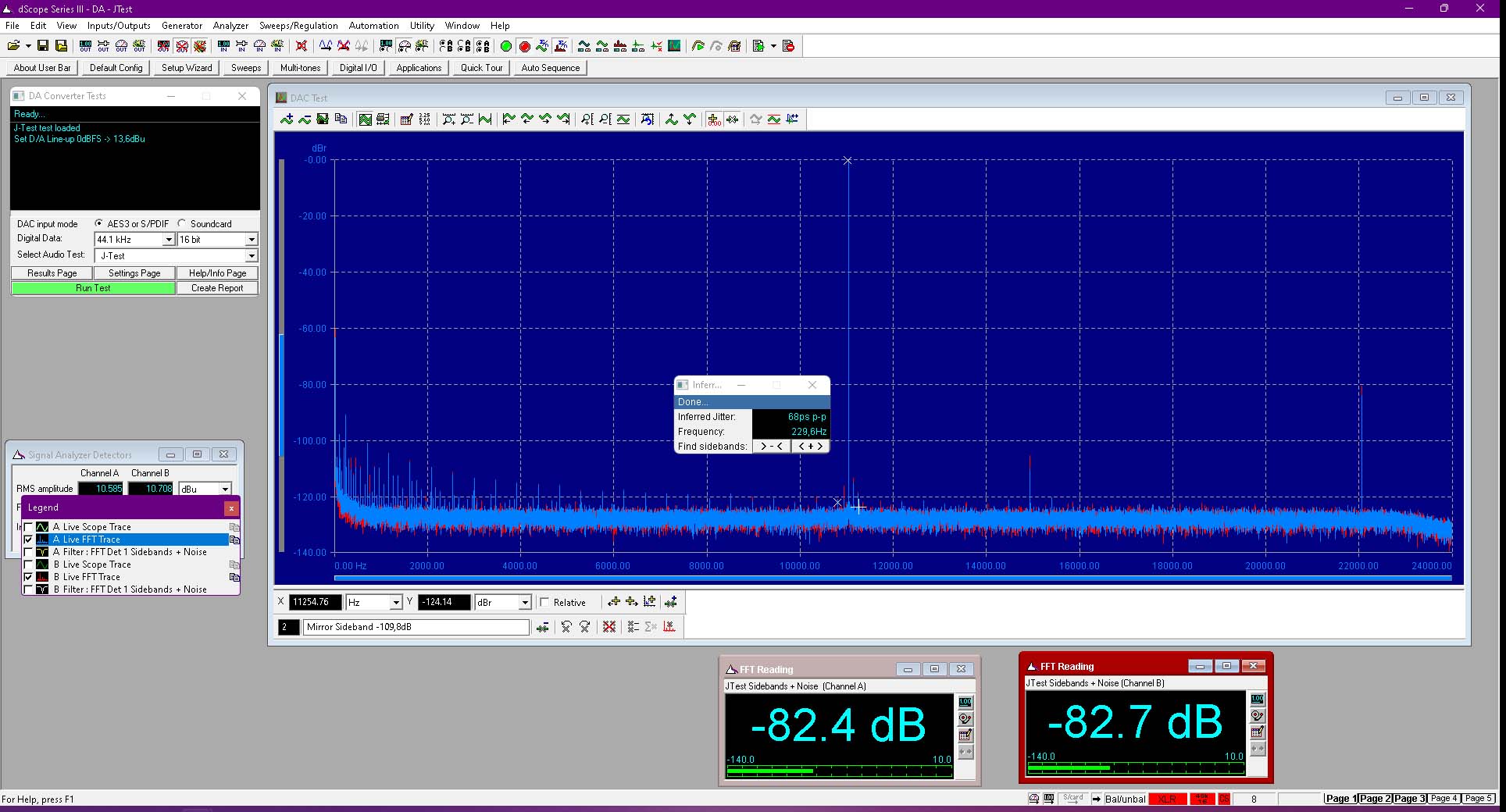Click the move trace down icon in graph toolbar
The height and width of the screenshot is (812, 1506).
(x=689, y=119)
